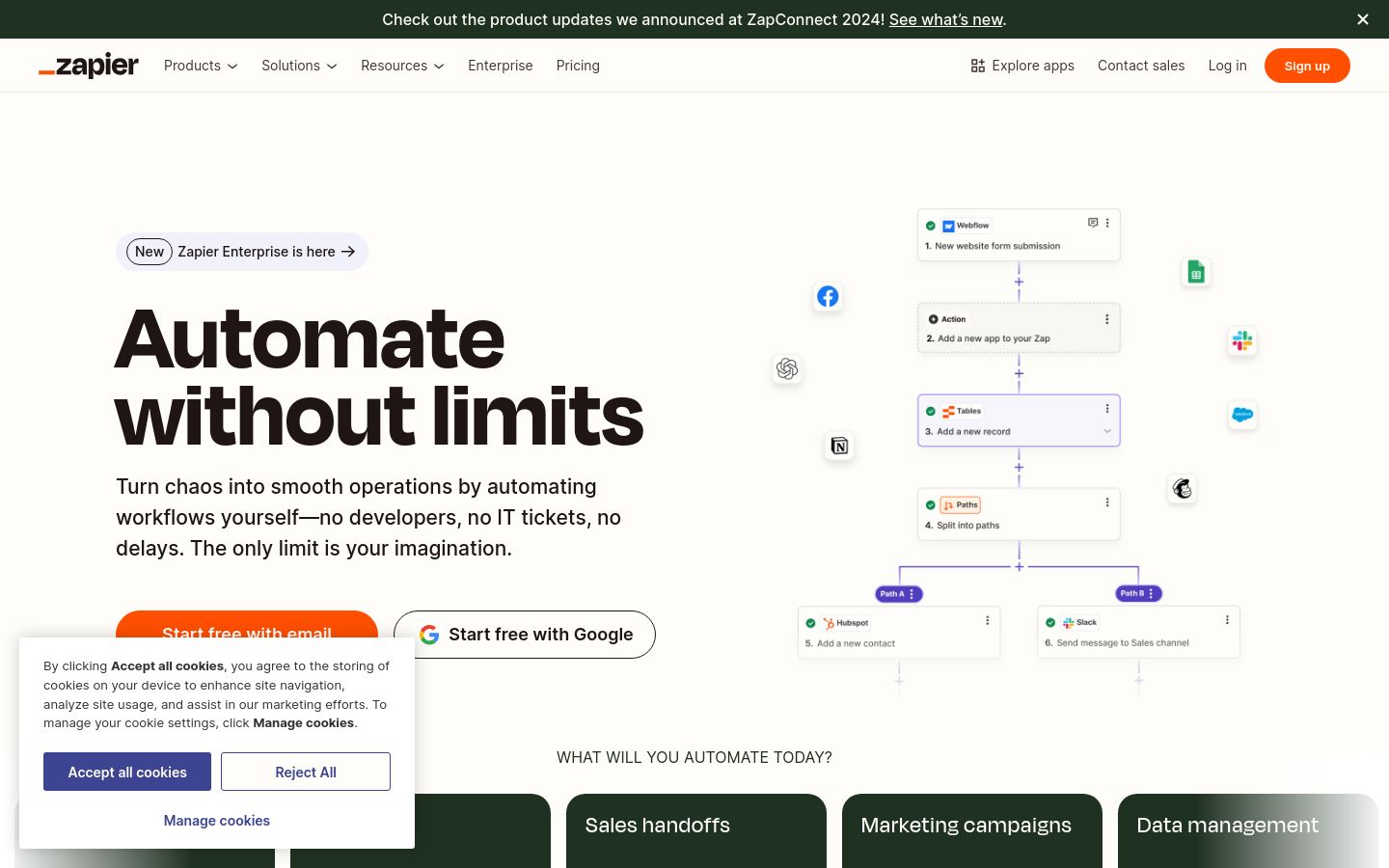Image resolution: width=1389 pixels, height=868 pixels.
Task: Open the three-dot menu on Tables step
Action: tap(1107, 409)
